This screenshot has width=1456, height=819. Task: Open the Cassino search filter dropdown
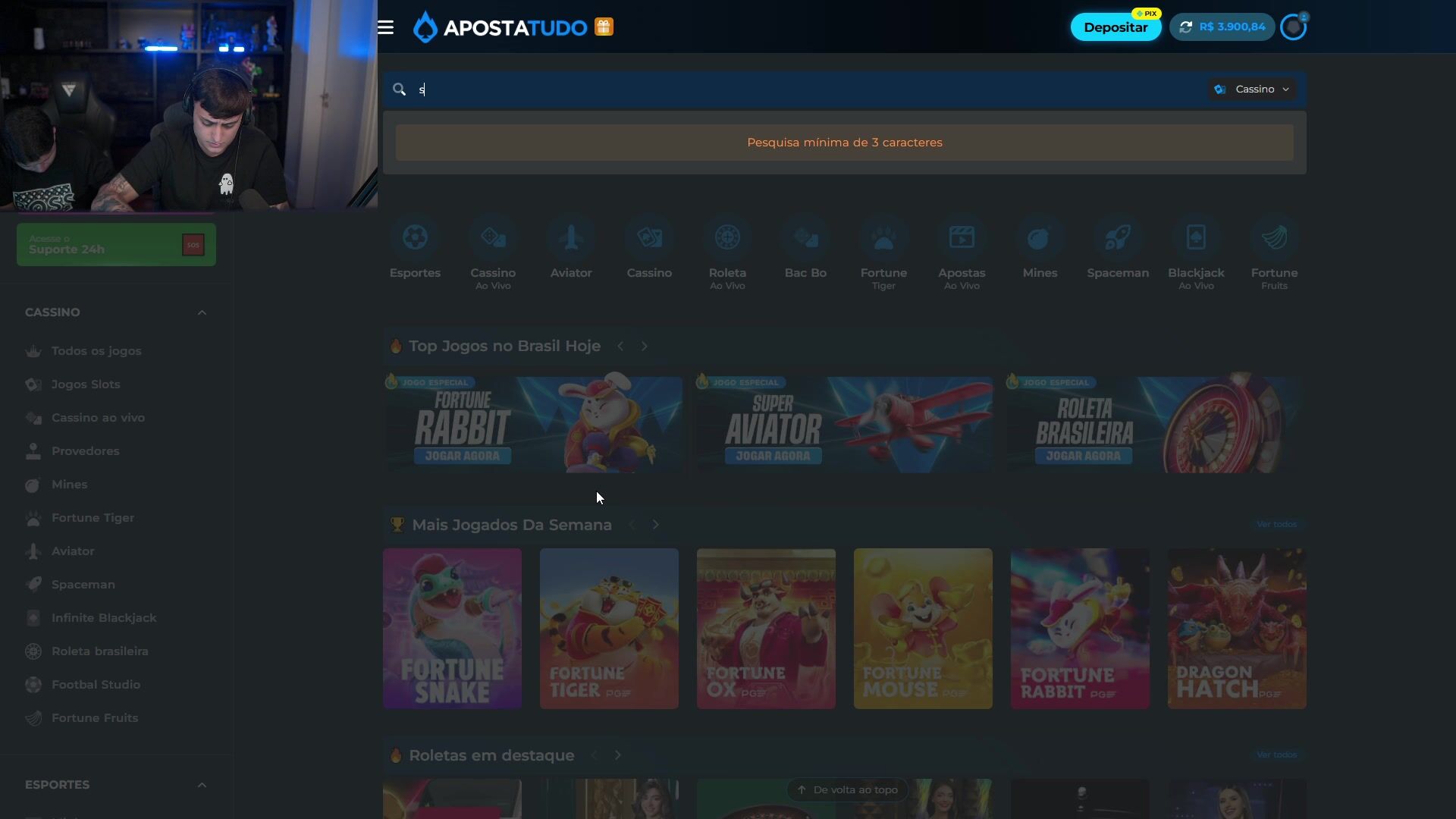point(1253,89)
